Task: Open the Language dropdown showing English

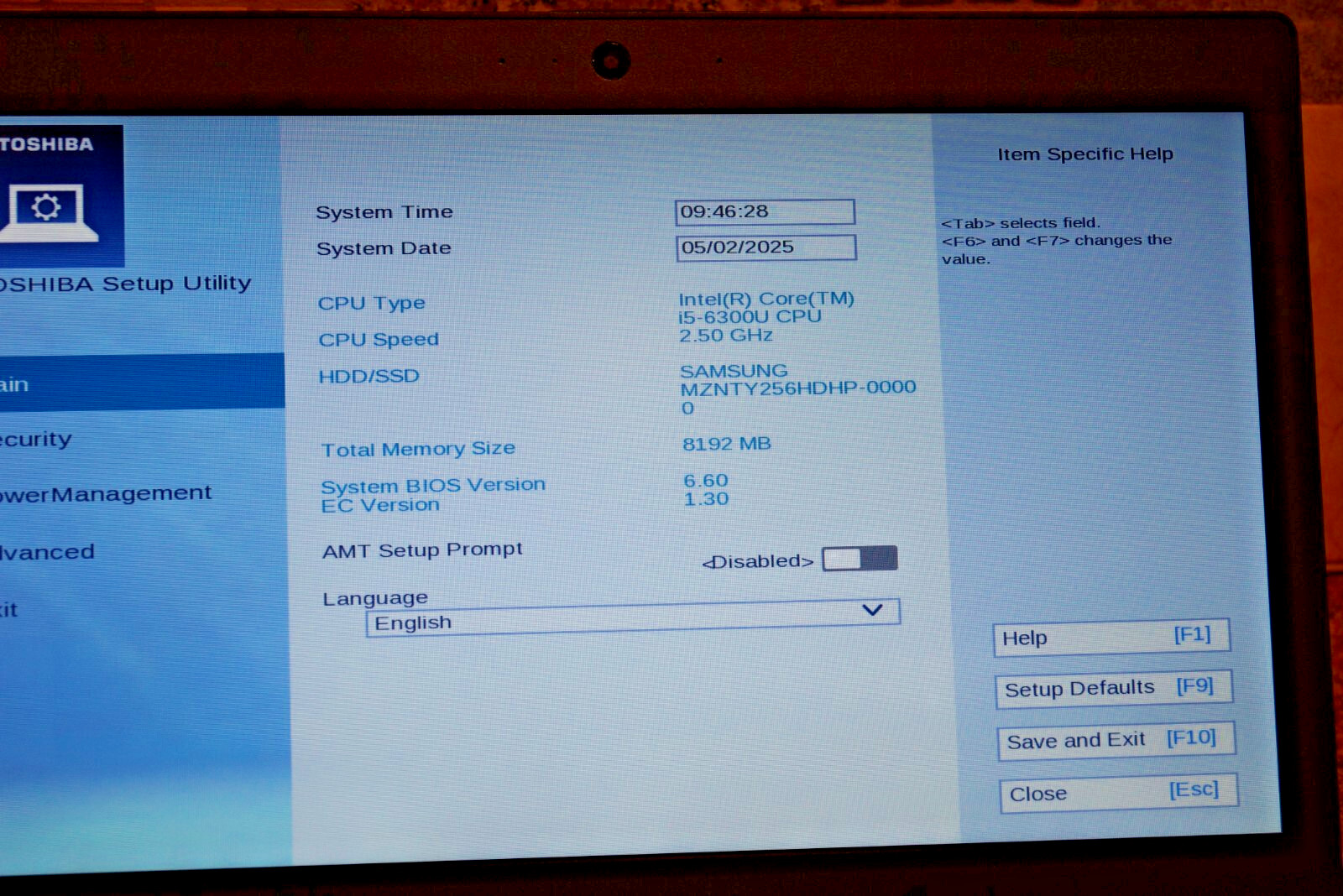Action: click(633, 617)
